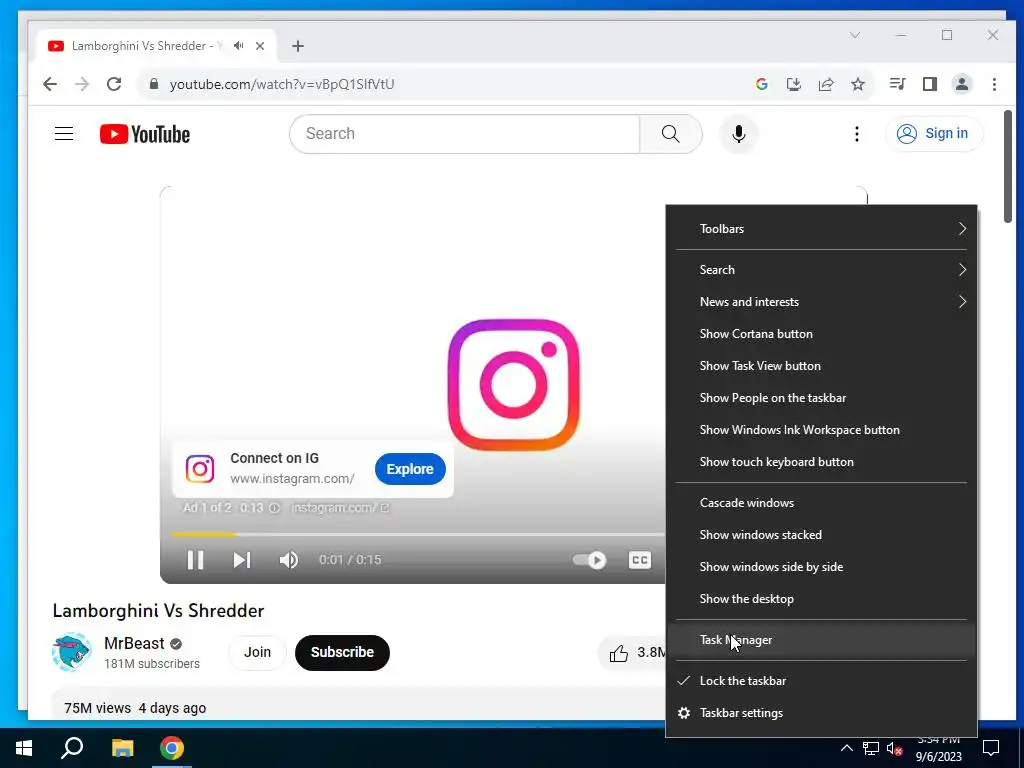This screenshot has height=768, width=1024.
Task: Select Show windows side by side
Action: pos(821,567)
